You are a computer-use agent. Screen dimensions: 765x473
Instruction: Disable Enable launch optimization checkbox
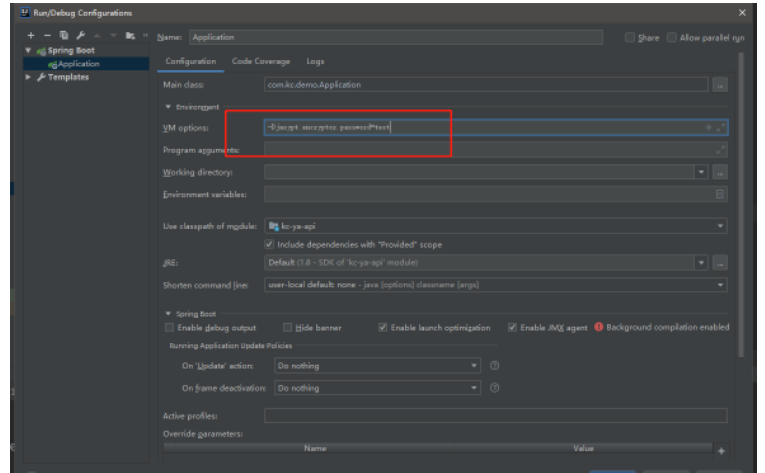click(x=383, y=327)
